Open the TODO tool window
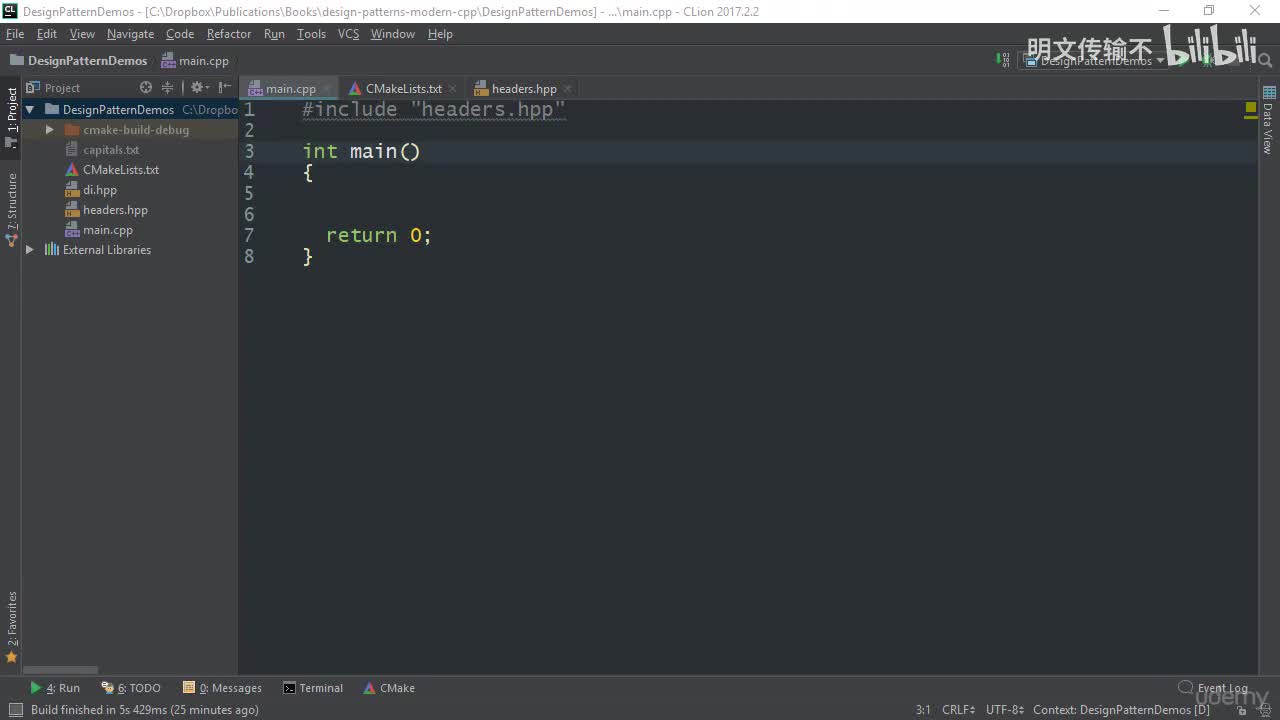Image resolution: width=1280 pixels, height=720 pixels. 131,688
